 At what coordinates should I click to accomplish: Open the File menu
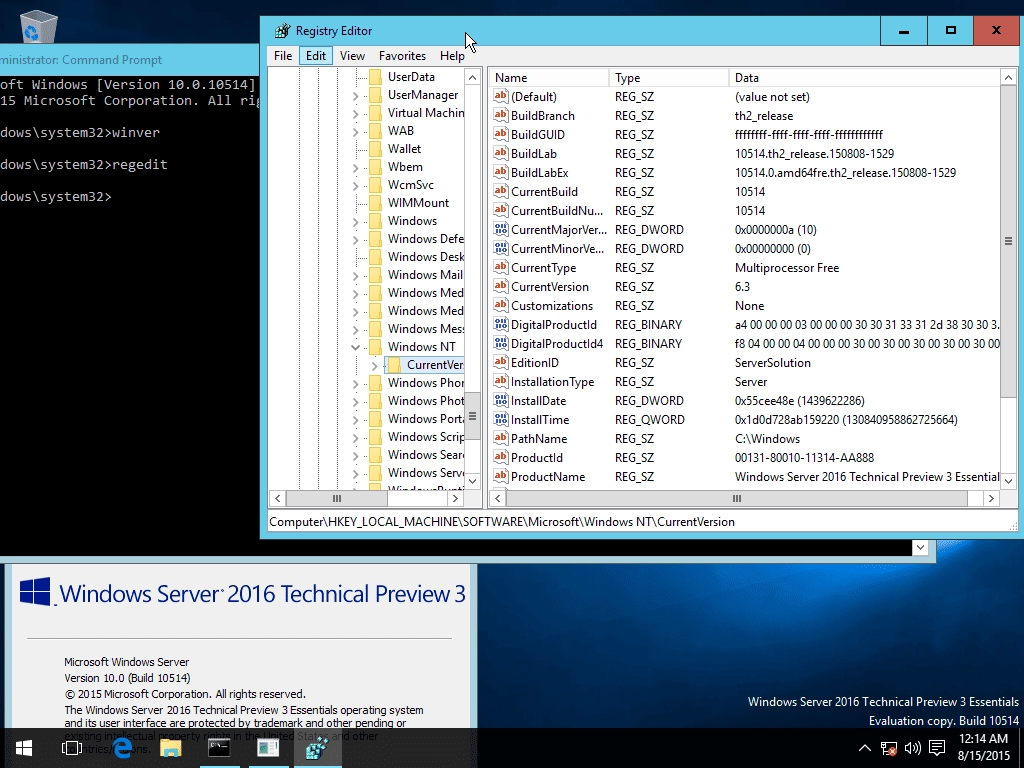pyautogui.click(x=283, y=56)
